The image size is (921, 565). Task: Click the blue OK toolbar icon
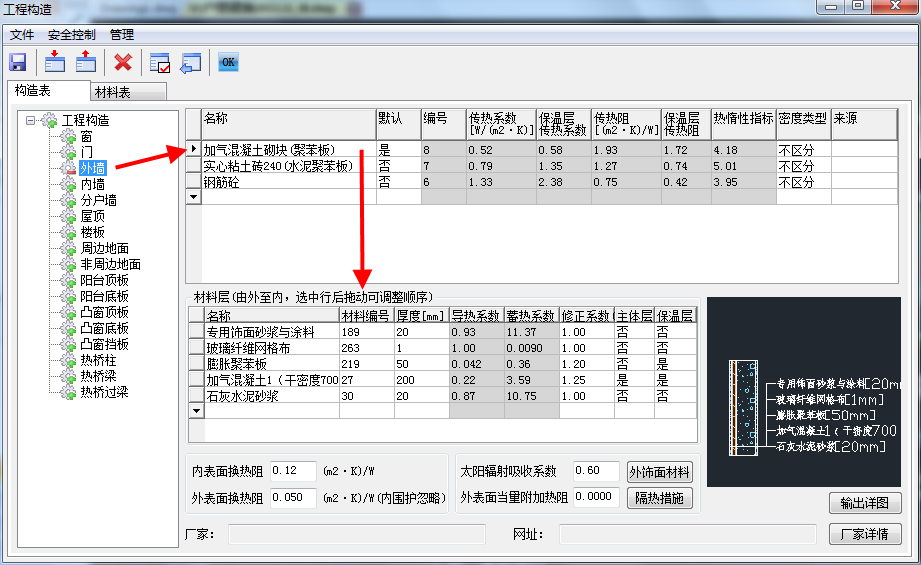[228, 62]
